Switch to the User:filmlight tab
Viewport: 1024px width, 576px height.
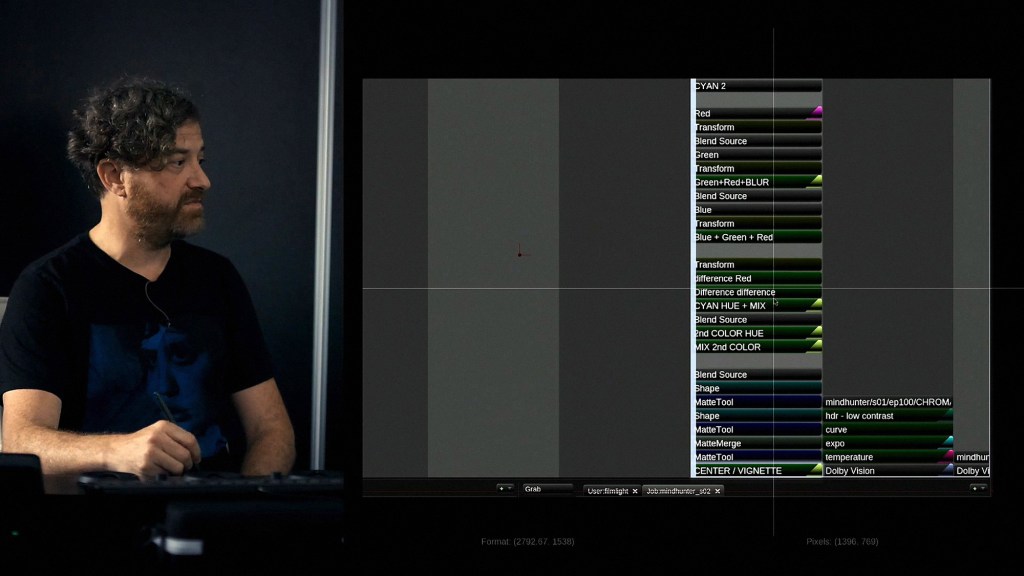click(x=607, y=491)
